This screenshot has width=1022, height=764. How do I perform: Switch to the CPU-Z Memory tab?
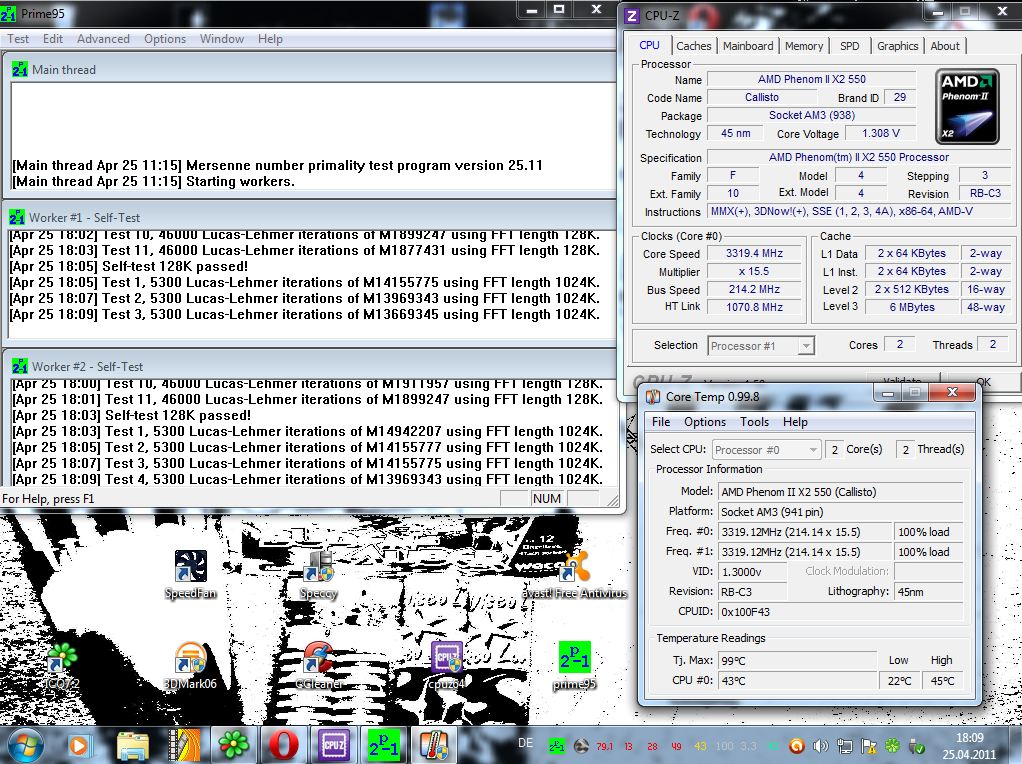tap(804, 46)
